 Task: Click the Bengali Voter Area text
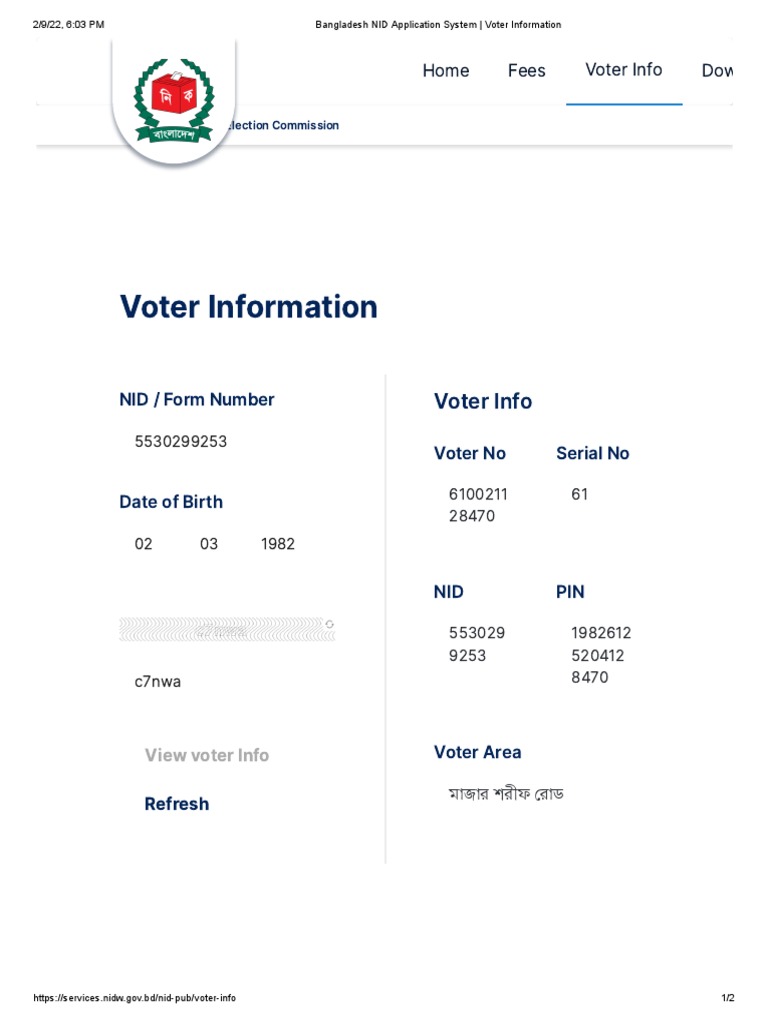point(506,794)
